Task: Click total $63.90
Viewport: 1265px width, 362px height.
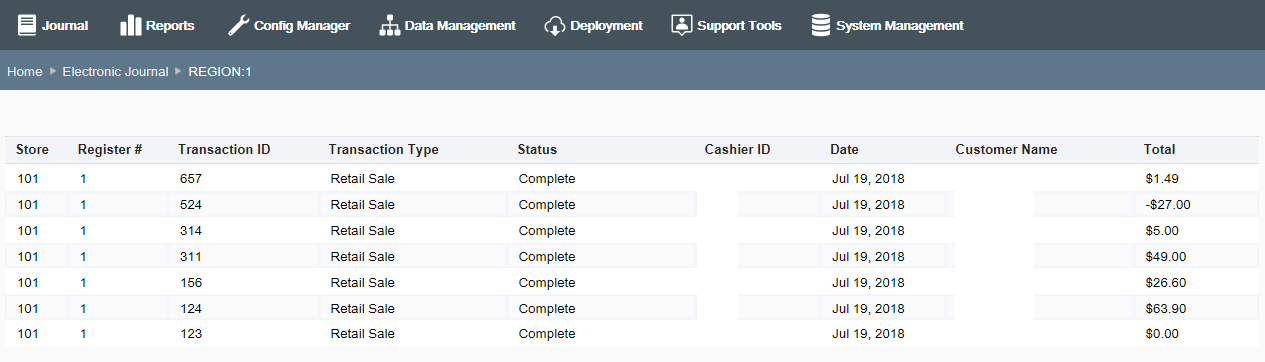Action: [1166, 309]
